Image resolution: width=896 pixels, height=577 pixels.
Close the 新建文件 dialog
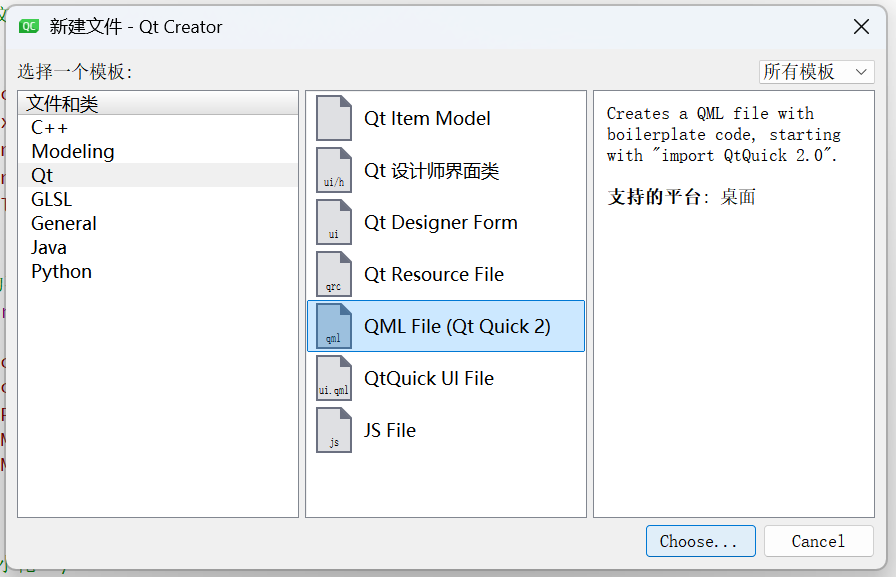pyautogui.click(x=861, y=26)
